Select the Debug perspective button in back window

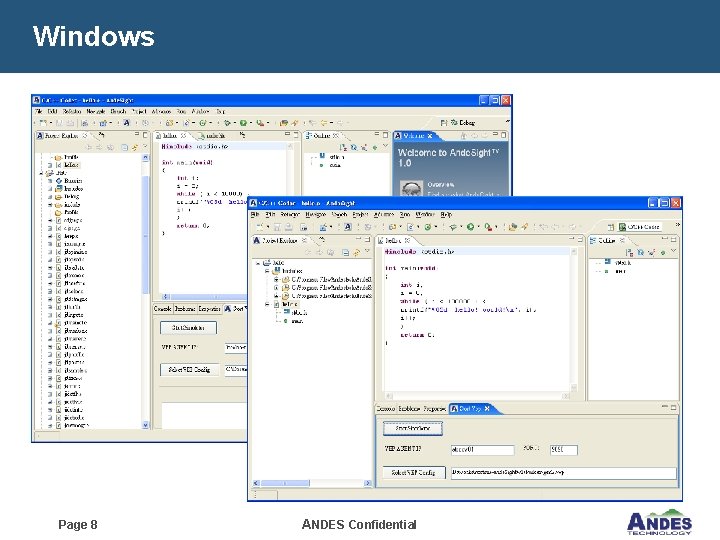tap(463, 123)
